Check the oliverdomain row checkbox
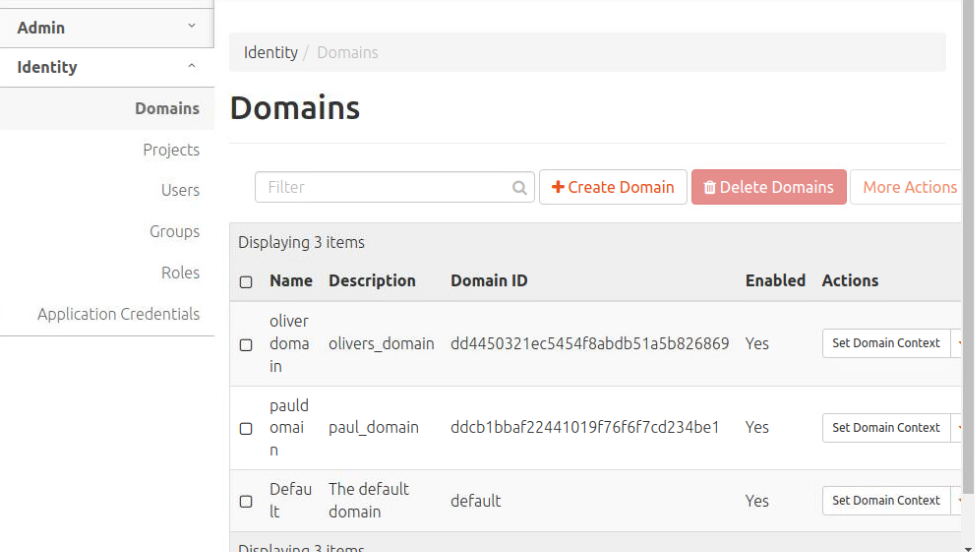975x552 pixels. (246, 345)
